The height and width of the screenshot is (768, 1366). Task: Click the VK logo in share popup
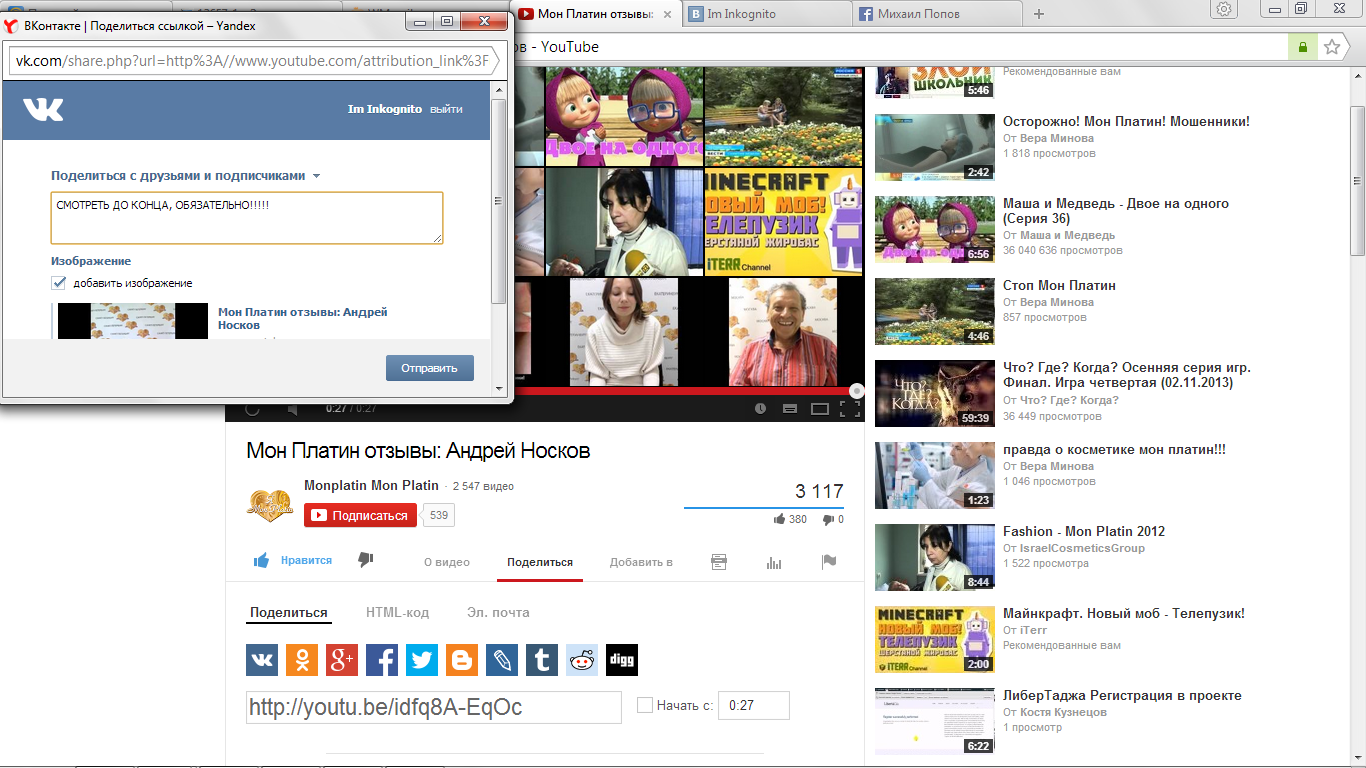click(43, 109)
